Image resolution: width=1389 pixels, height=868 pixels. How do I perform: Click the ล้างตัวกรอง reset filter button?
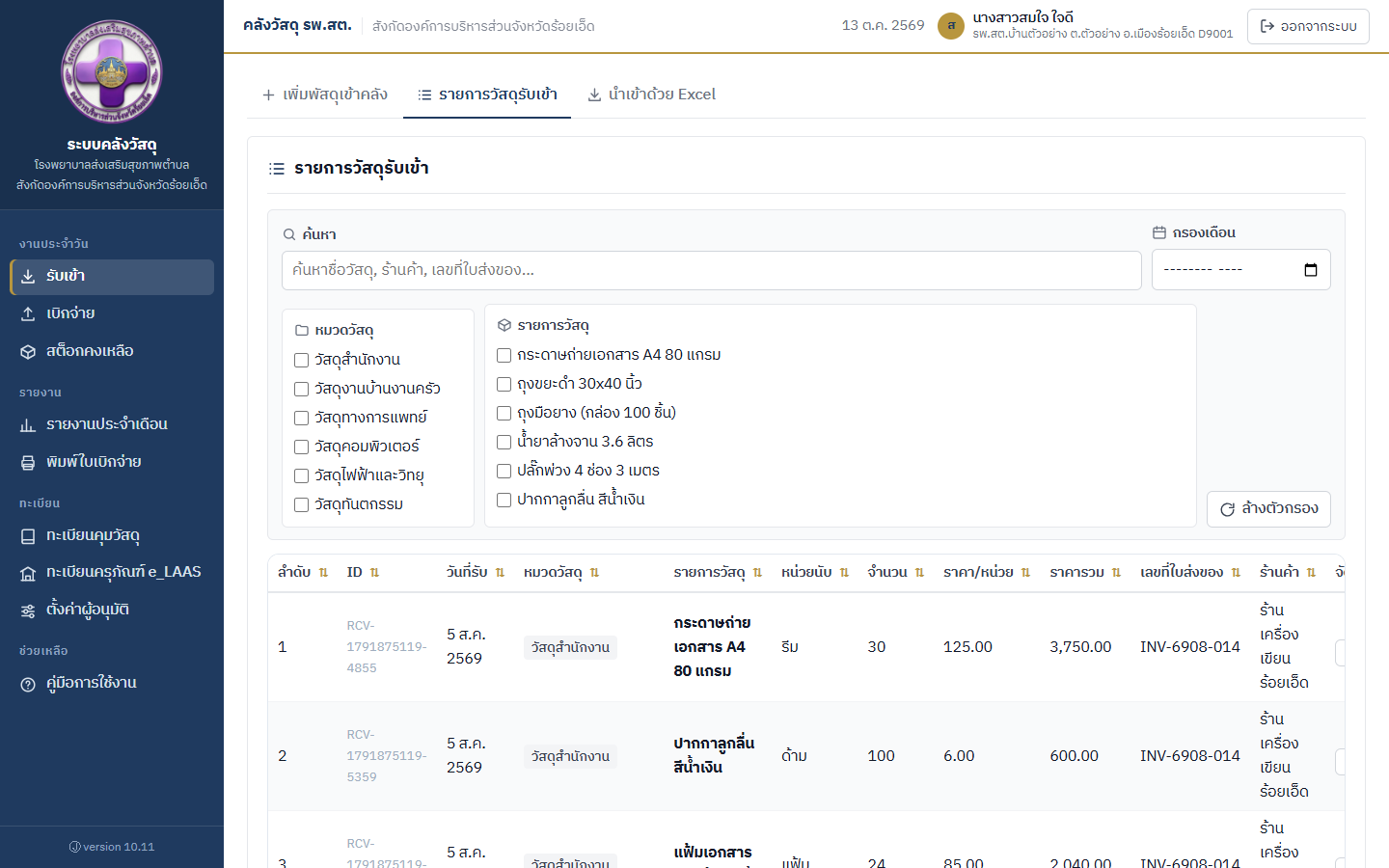tap(1268, 509)
